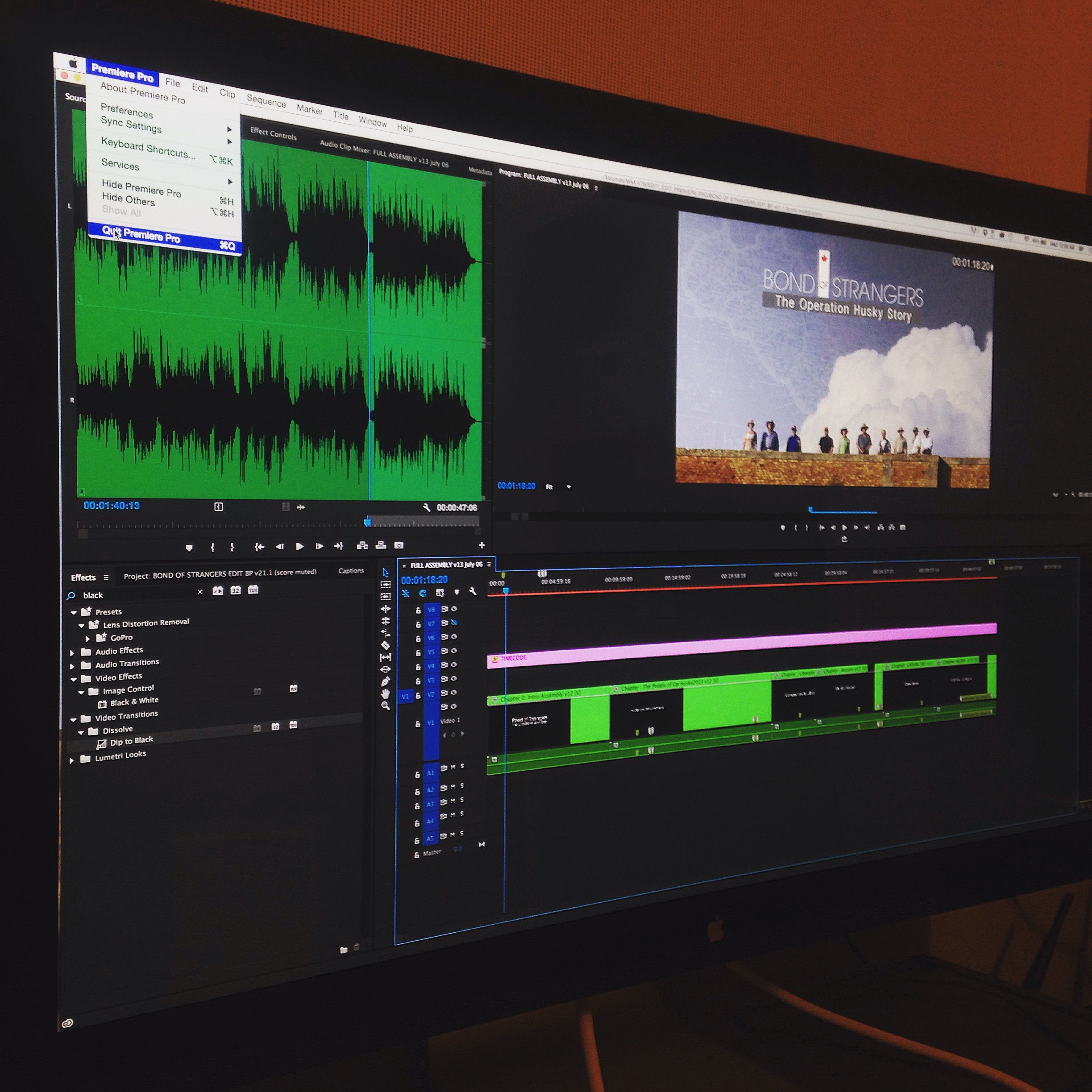Click timeline playhead at ruler
Screen dimensions: 1092x1092
(x=506, y=591)
